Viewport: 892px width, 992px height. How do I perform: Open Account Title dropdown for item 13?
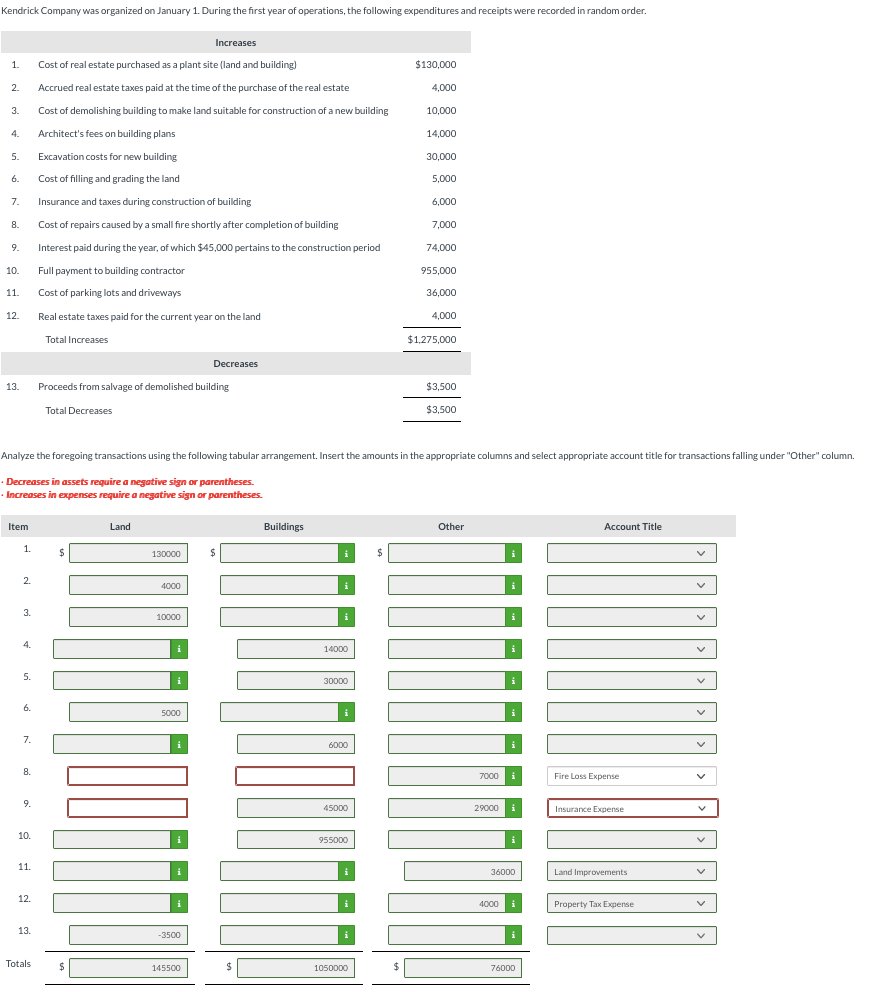click(x=631, y=935)
